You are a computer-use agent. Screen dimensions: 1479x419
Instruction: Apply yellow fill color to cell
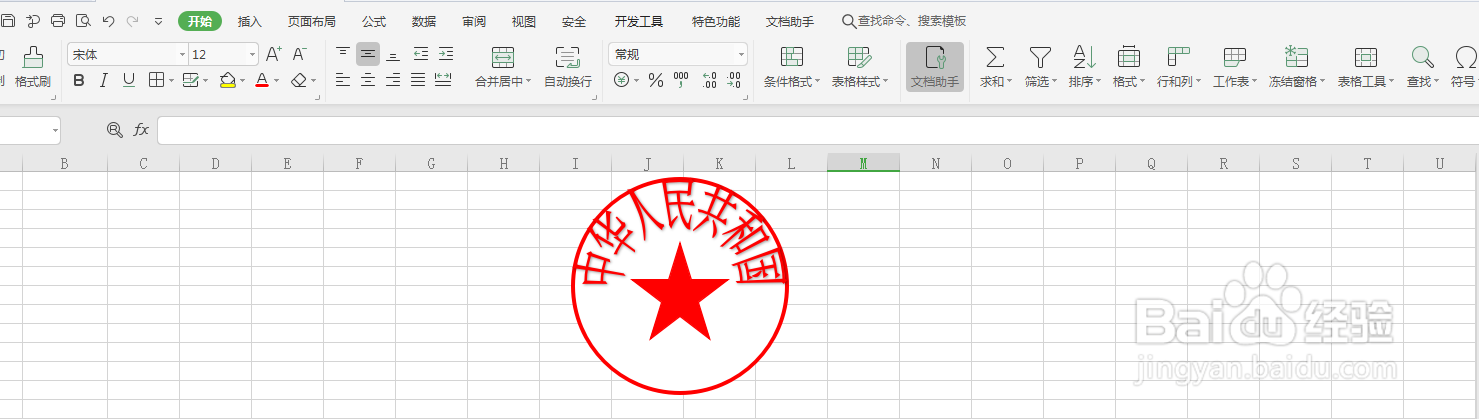click(227, 80)
